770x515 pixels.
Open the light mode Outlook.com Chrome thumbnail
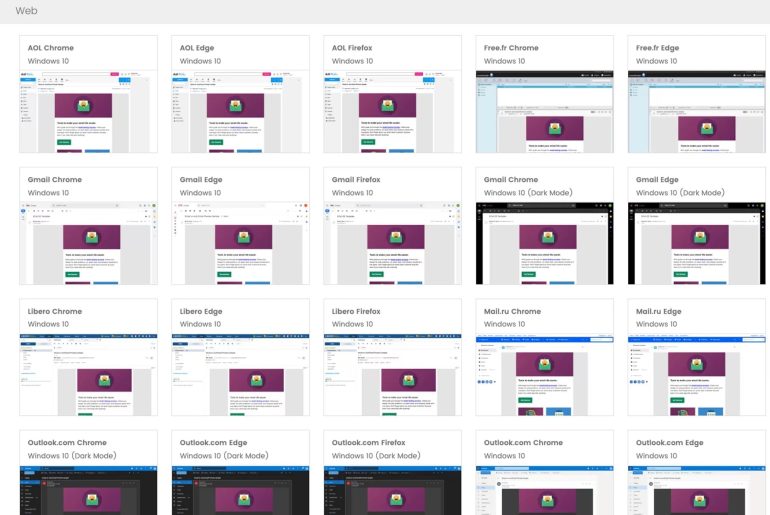(544, 490)
